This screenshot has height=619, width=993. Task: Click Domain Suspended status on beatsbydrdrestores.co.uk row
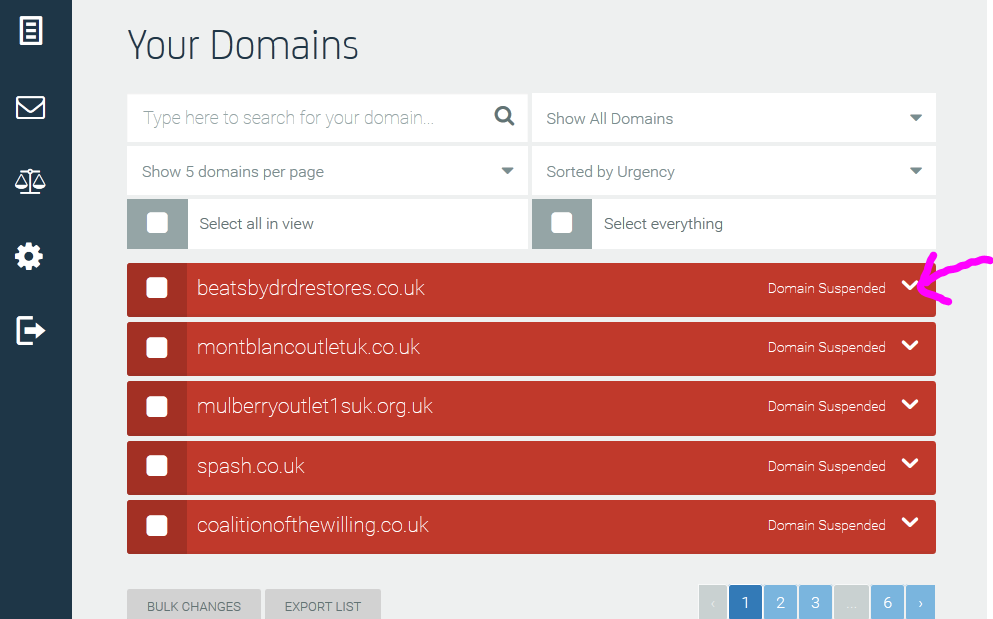[x=826, y=288]
